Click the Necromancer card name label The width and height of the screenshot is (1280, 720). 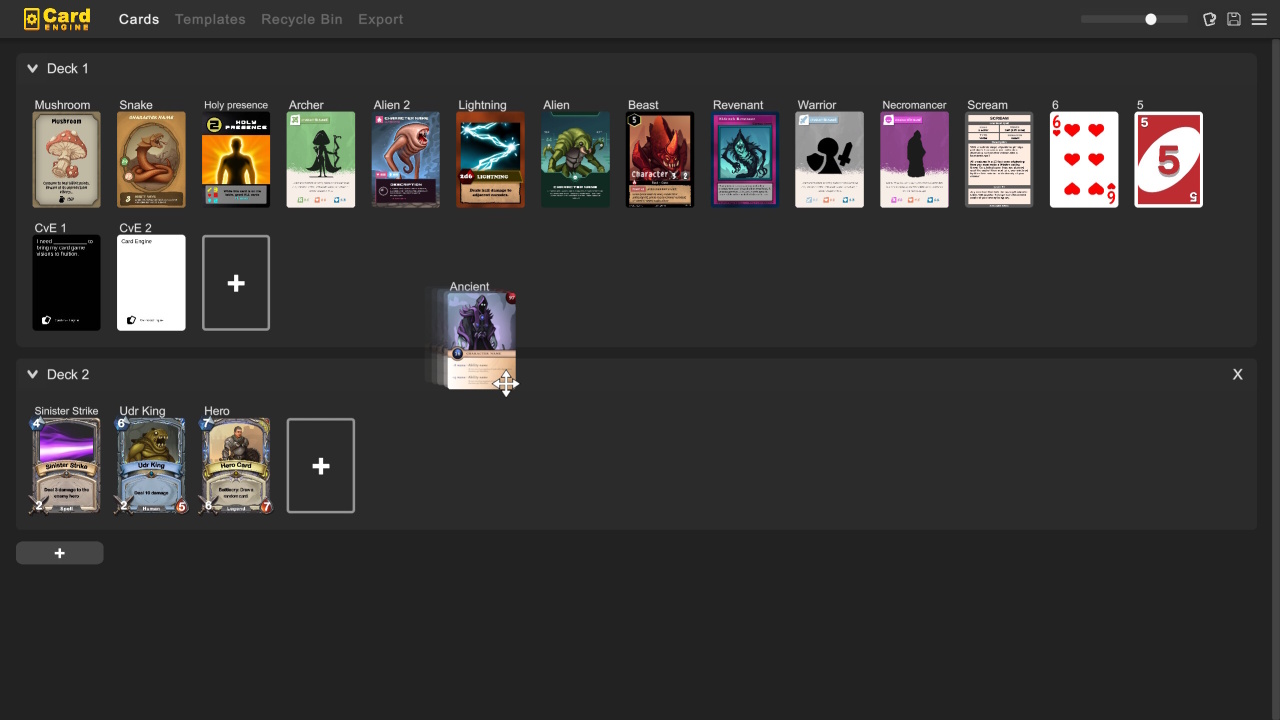click(914, 105)
